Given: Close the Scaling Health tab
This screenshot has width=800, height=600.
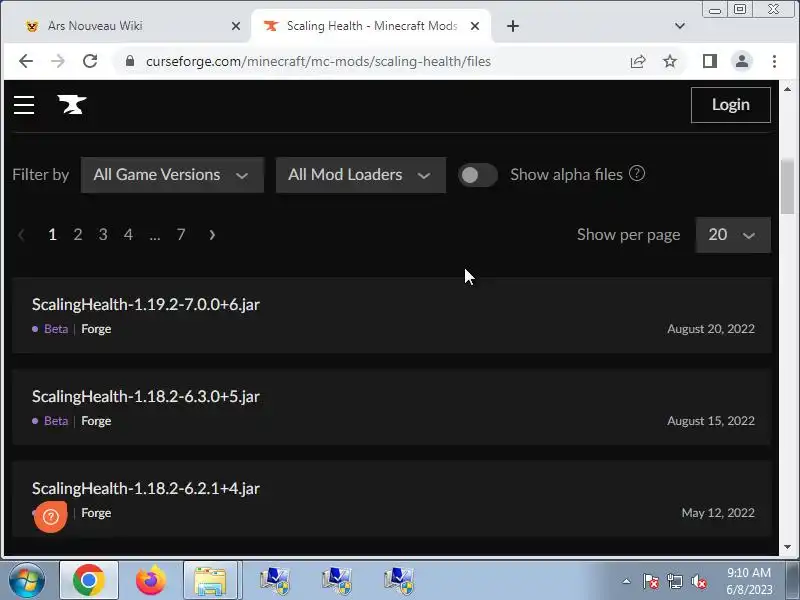Looking at the screenshot, I should (x=474, y=26).
